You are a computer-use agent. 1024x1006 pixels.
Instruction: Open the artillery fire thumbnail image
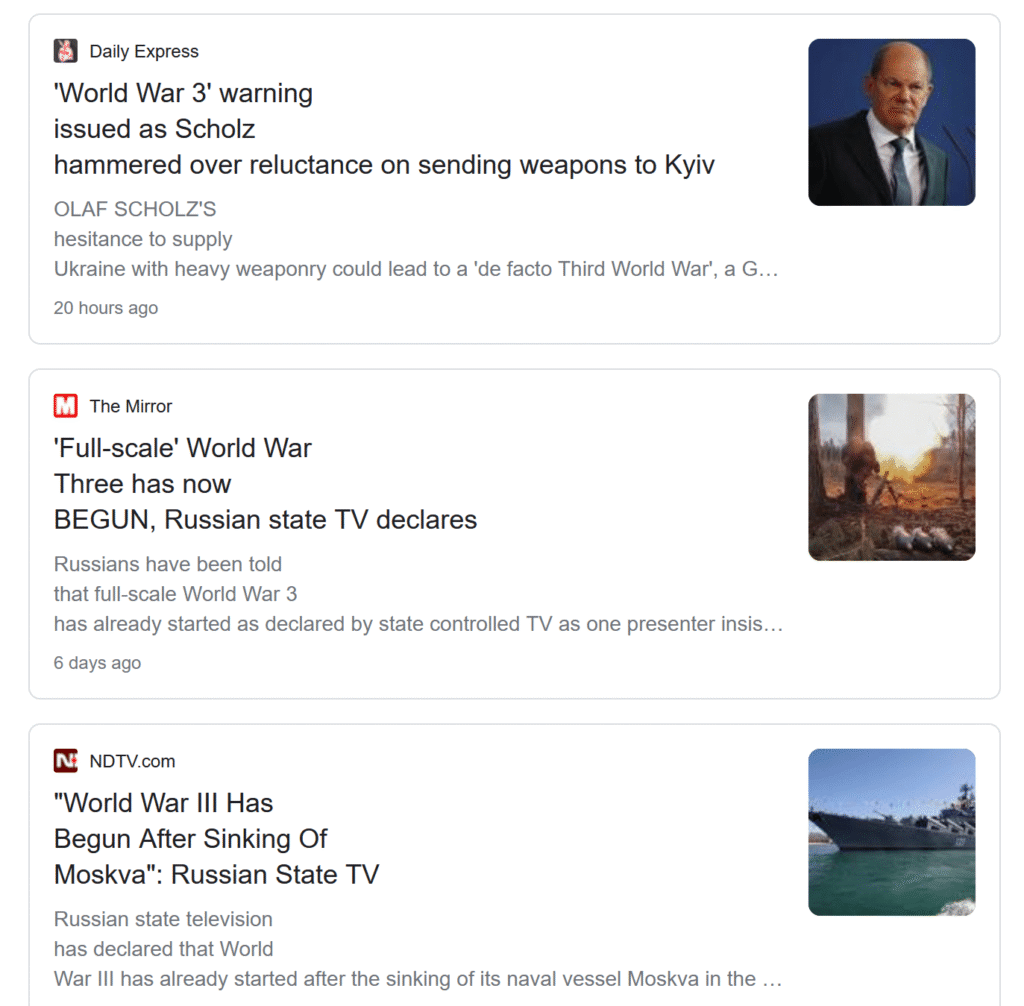click(891, 477)
